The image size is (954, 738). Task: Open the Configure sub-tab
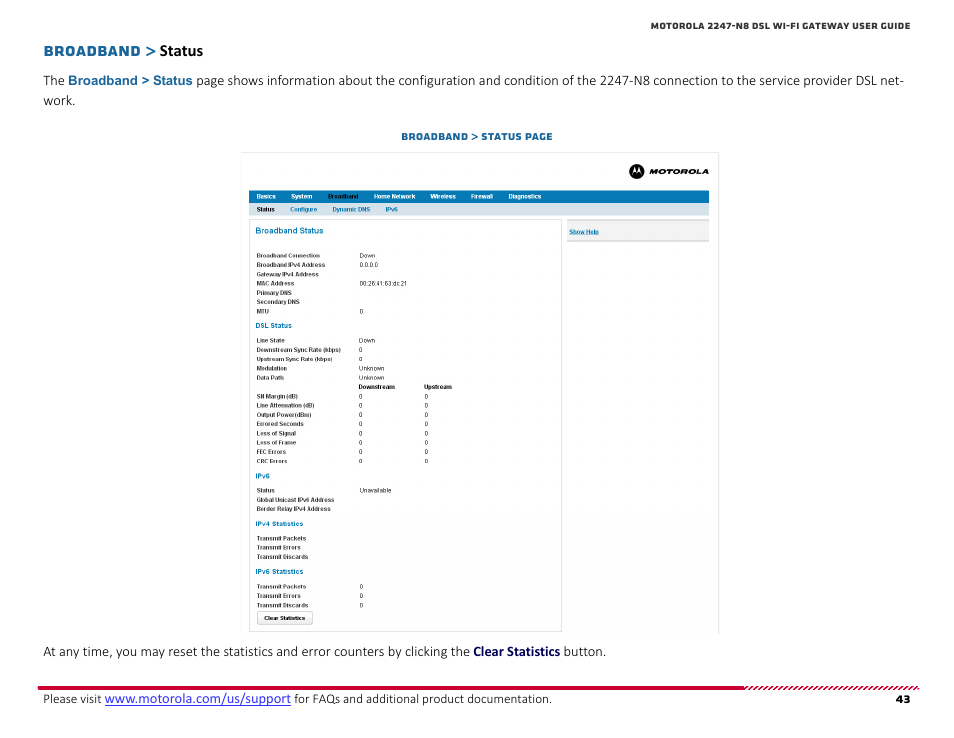tap(303, 209)
